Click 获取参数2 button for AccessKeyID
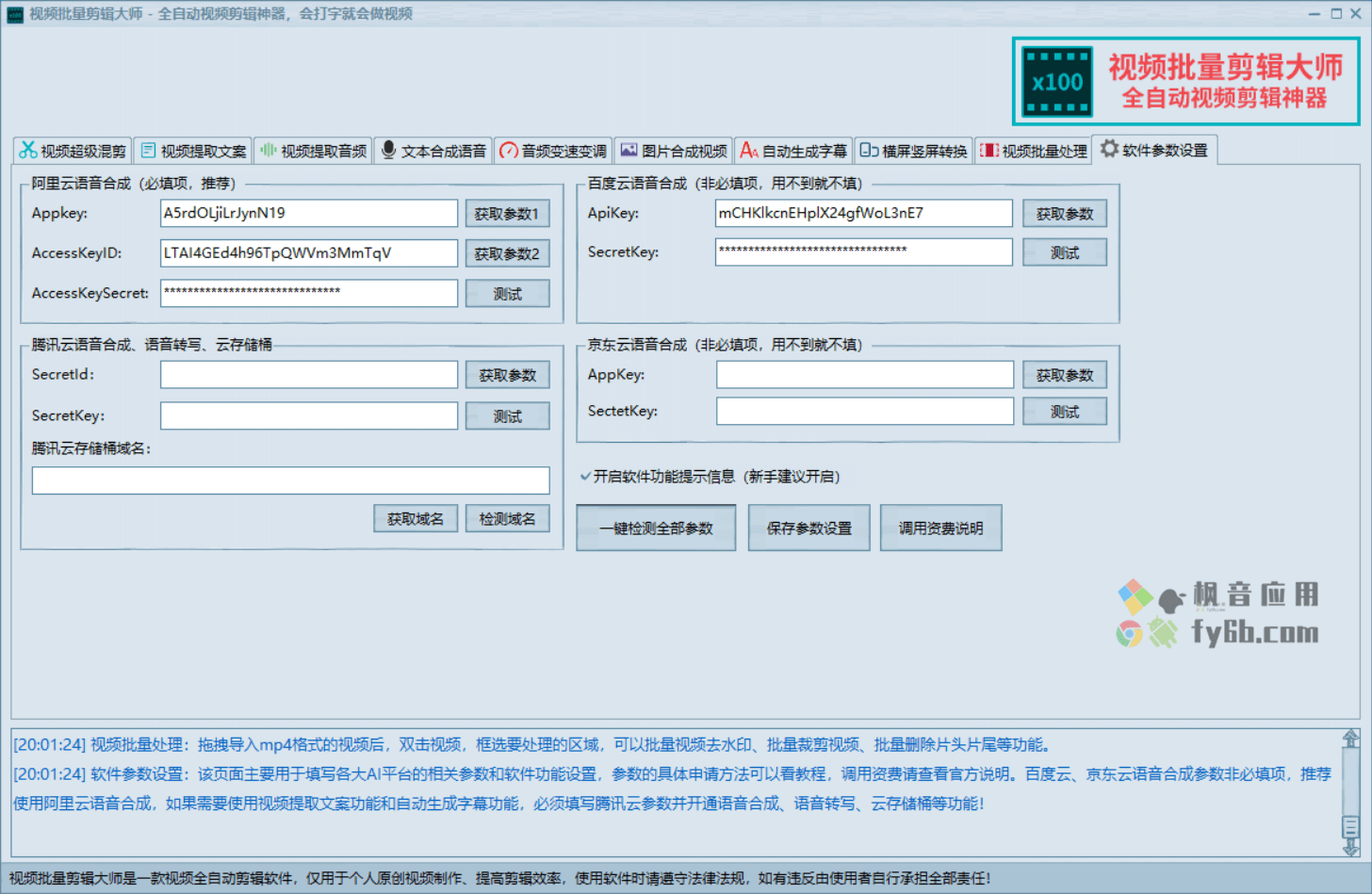This screenshot has width=1372, height=894. pos(507,253)
